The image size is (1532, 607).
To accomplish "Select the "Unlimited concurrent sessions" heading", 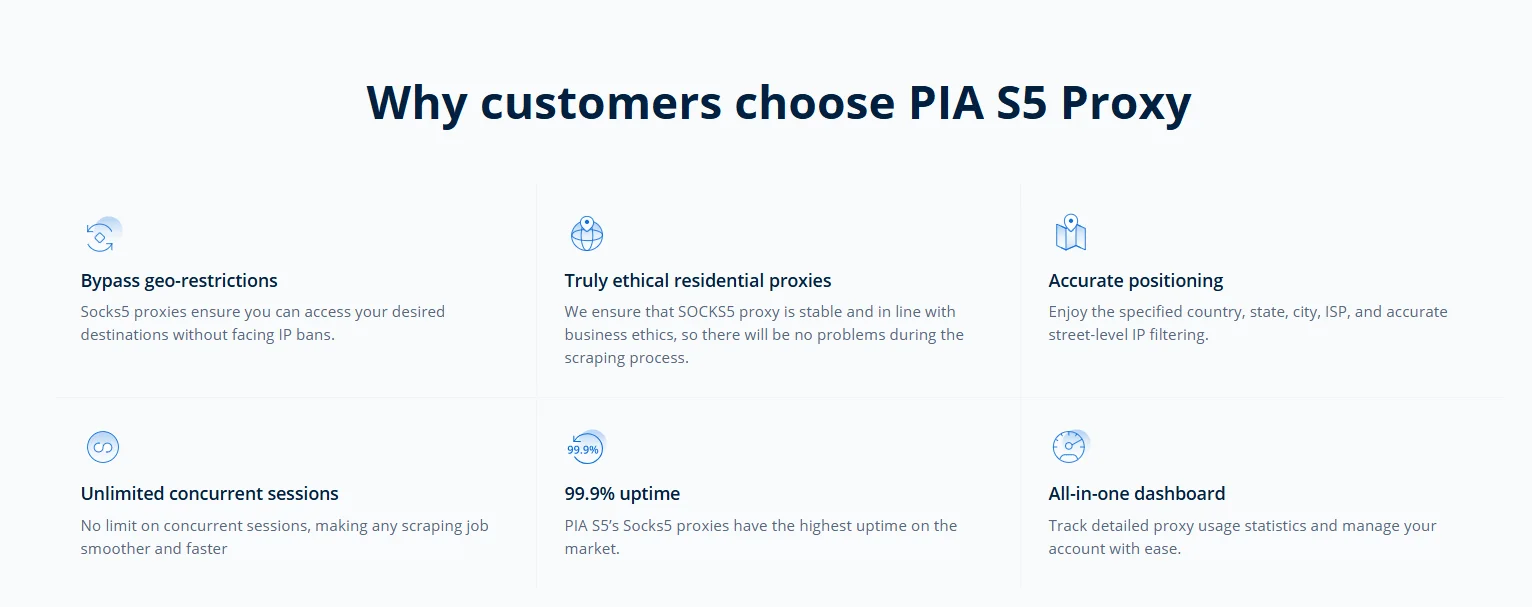I will click(x=209, y=494).
